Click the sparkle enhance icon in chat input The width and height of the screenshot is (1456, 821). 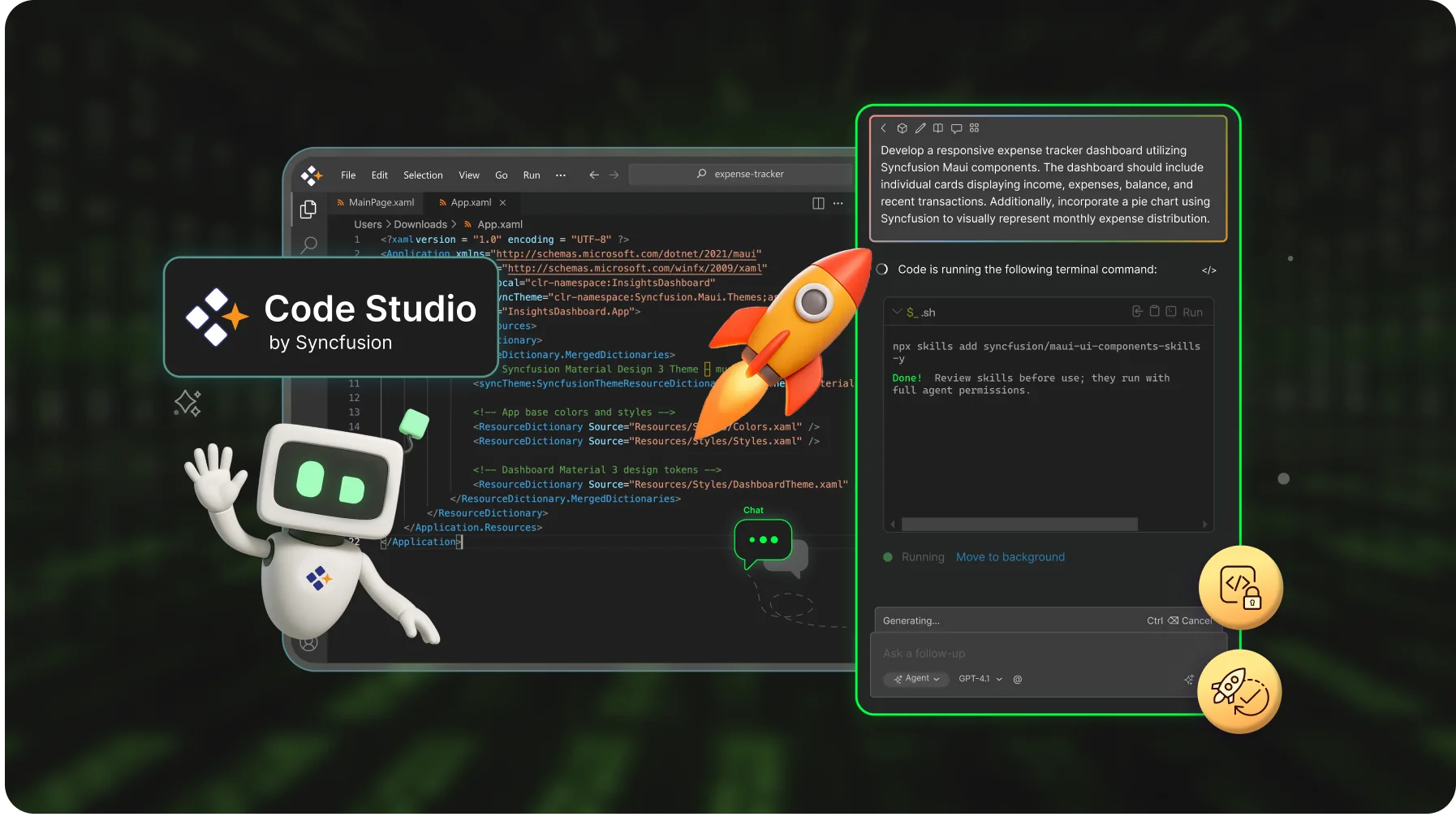coord(1189,680)
